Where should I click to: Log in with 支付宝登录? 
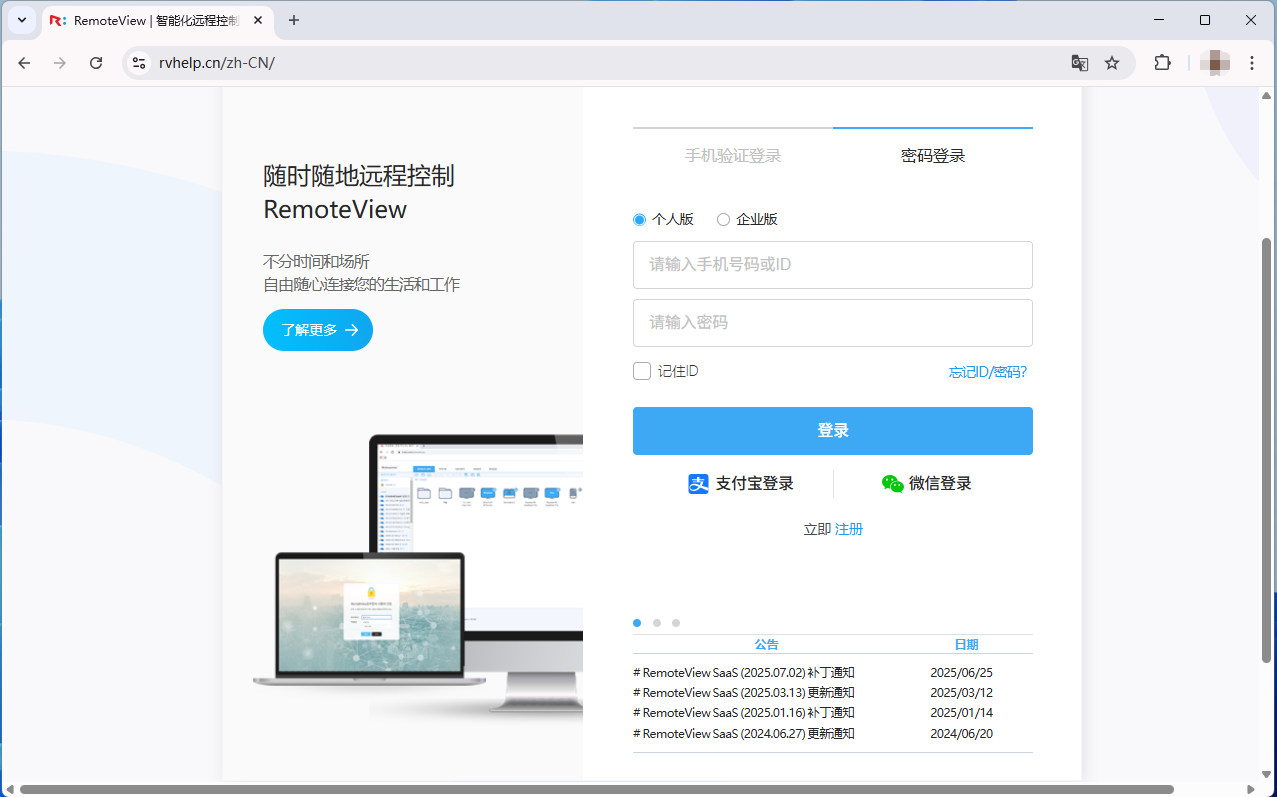click(x=741, y=484)
